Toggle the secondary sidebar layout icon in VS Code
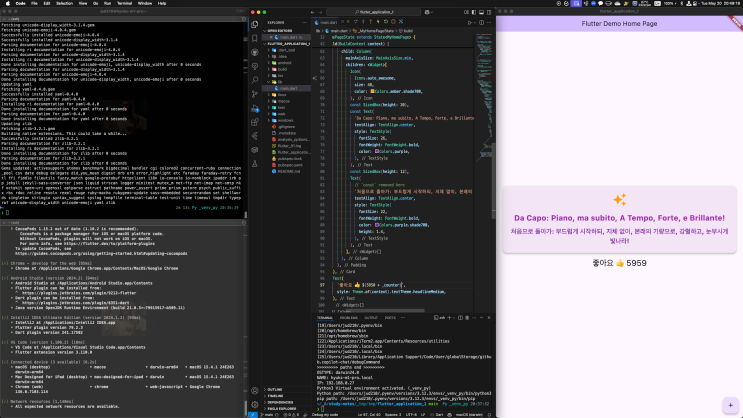 [489, 12]
